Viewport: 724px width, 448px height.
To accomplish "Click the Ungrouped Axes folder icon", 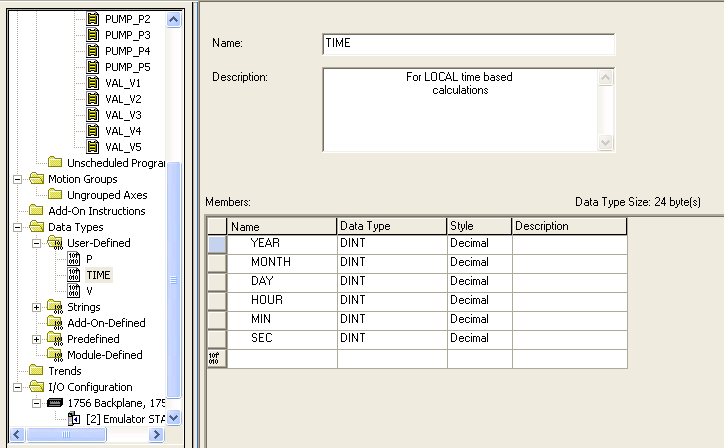I will [x=55, y=195].
